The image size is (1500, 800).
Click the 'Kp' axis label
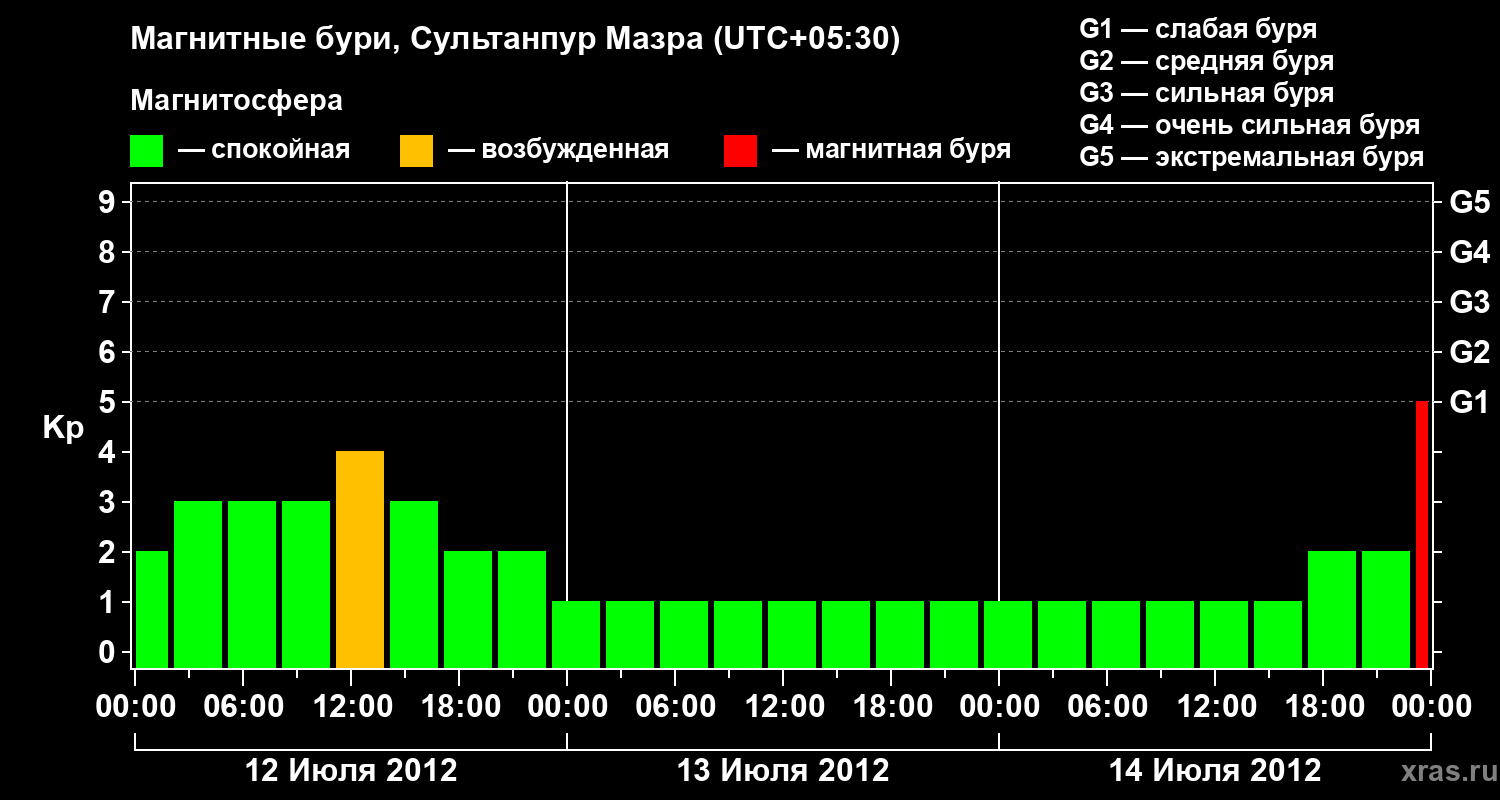(63, 428)
